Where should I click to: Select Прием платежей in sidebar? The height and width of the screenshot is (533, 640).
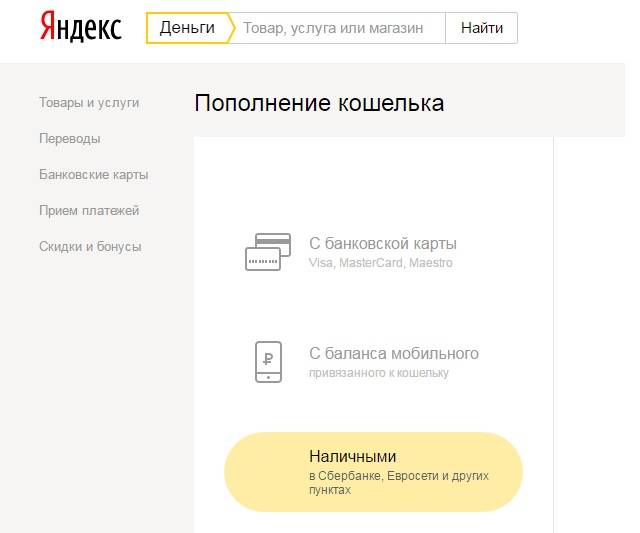click(89, 210)
